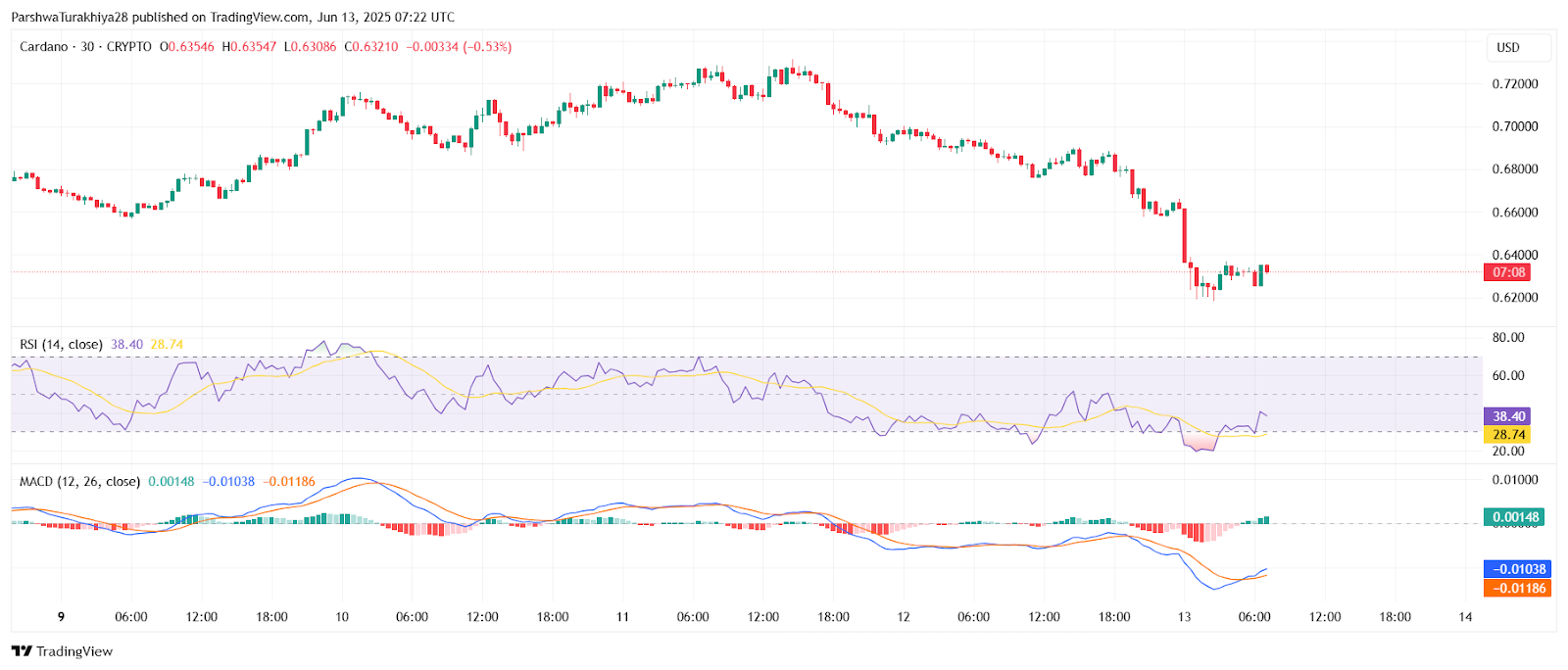This screenshot has height=670, width=1568.
Task: Click the 80.00 level on RSI scale
Action: click(1508, 338)
